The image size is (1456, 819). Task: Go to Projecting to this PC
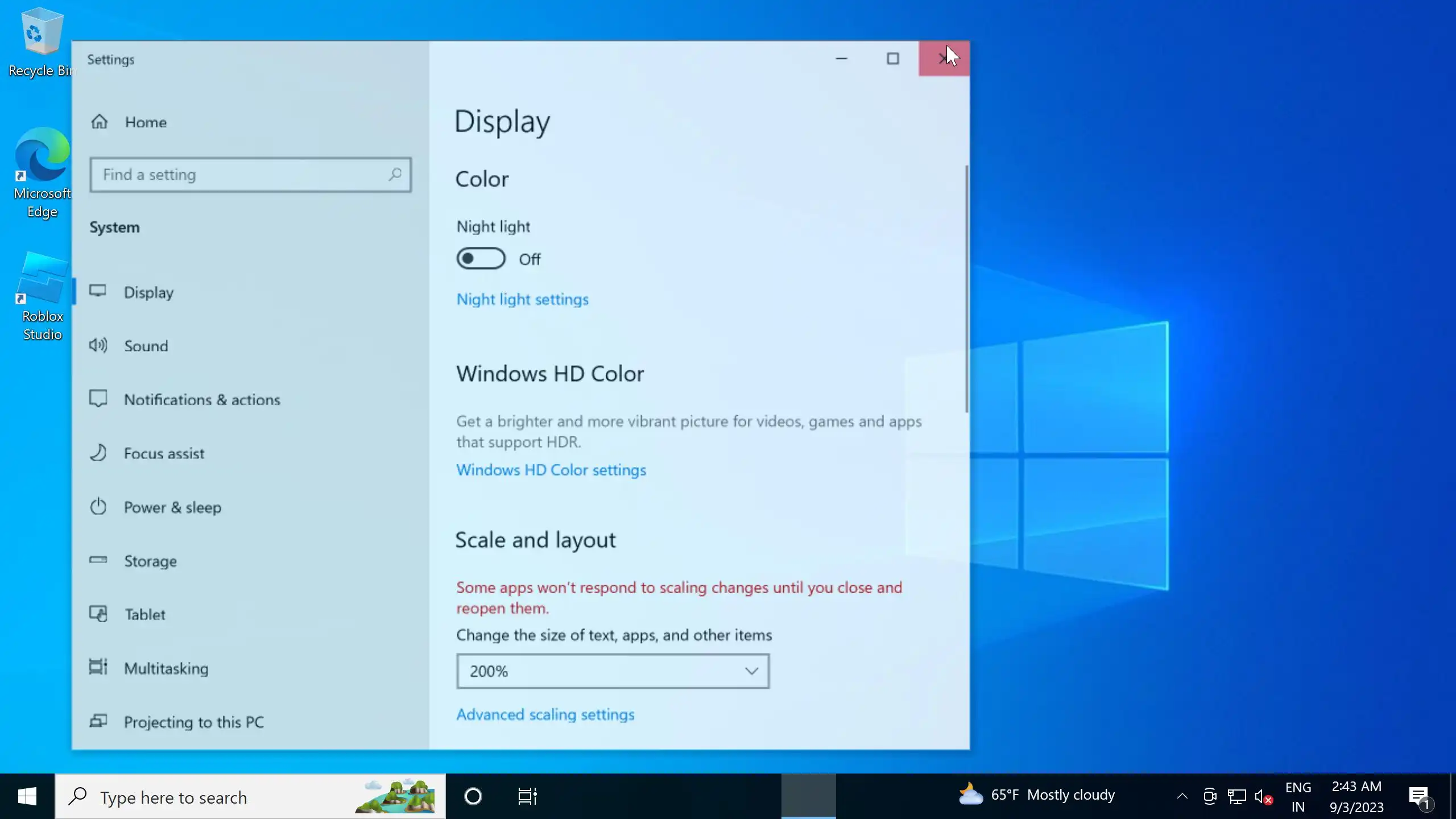tap(193, 722)
